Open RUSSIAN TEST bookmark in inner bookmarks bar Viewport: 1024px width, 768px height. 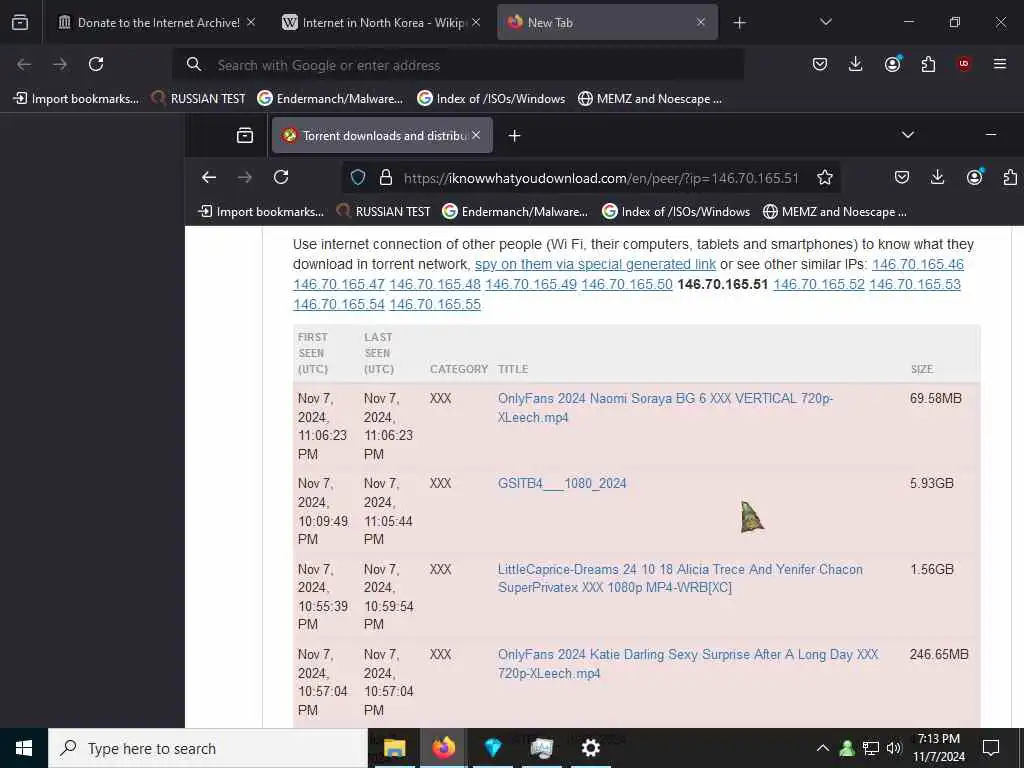(383, 212)
